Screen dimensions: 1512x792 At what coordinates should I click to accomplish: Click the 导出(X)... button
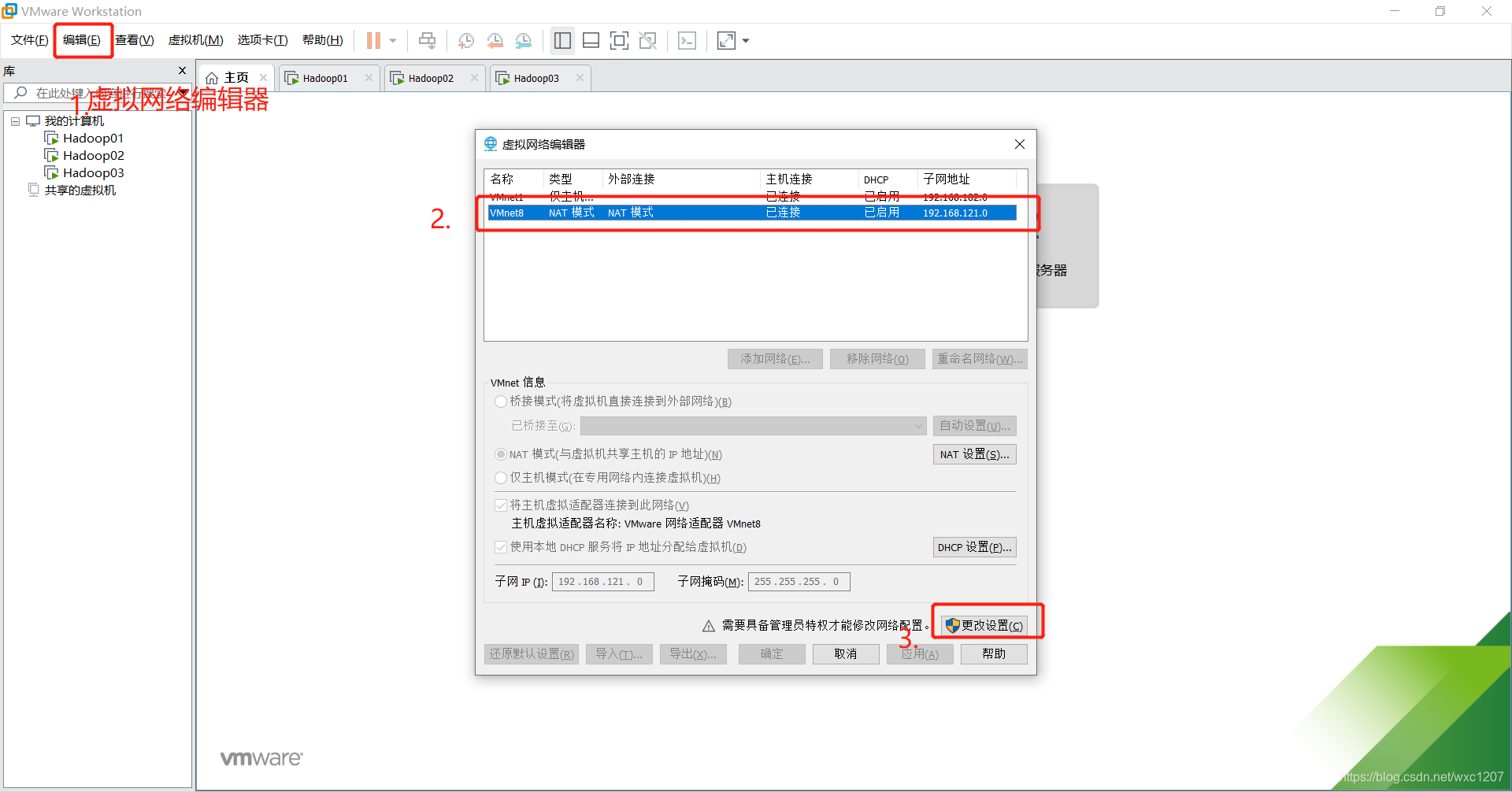click(x=693, y=654)
